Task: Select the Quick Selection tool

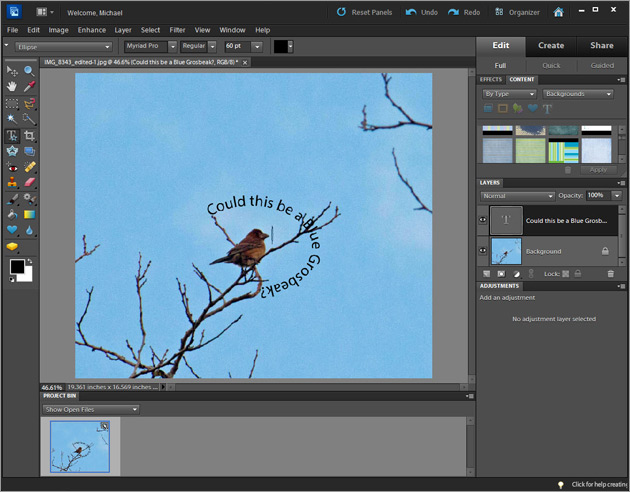Action: click(x=29, y=119)
